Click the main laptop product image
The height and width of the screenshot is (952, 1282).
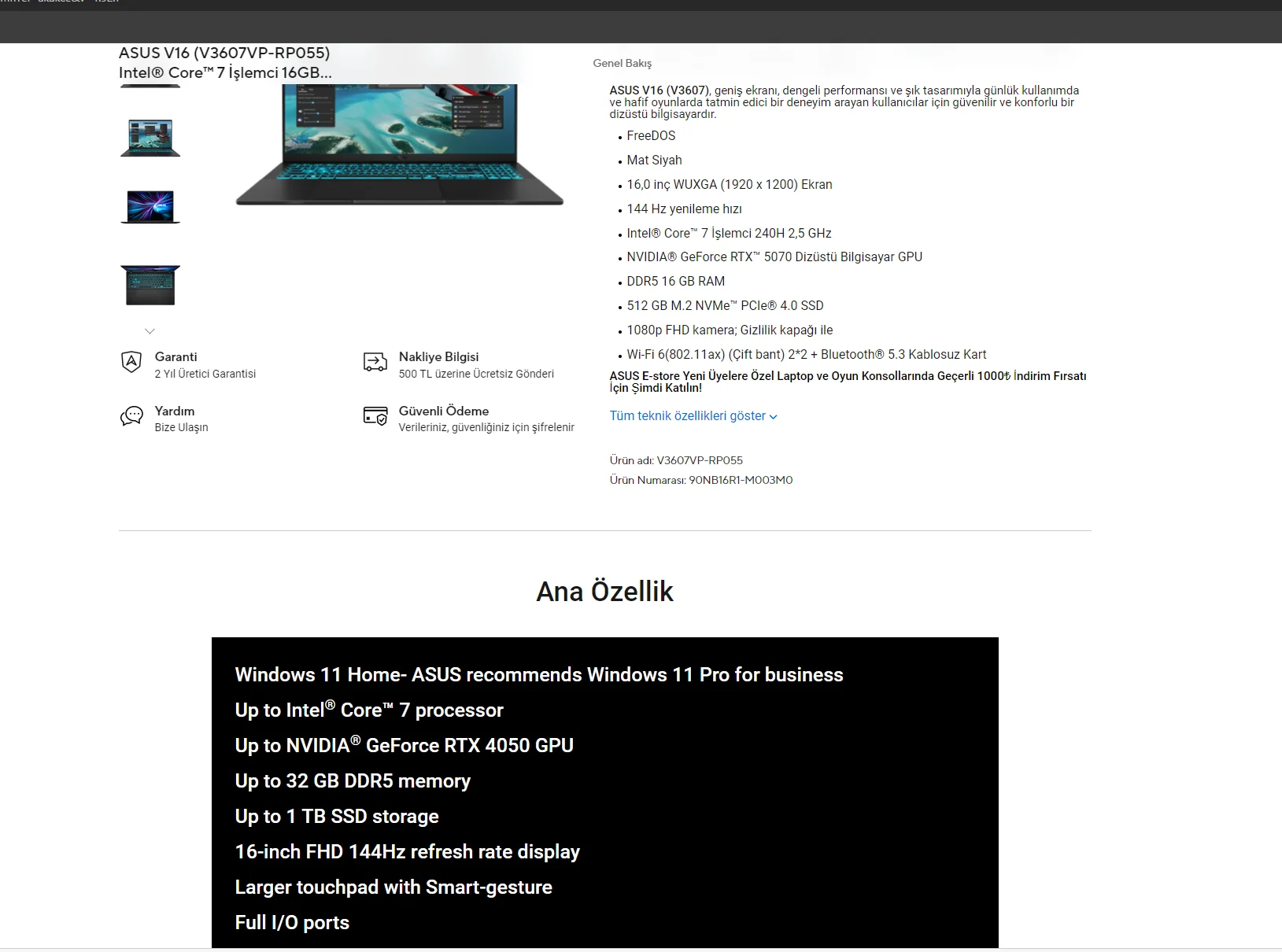coord(400,144)
